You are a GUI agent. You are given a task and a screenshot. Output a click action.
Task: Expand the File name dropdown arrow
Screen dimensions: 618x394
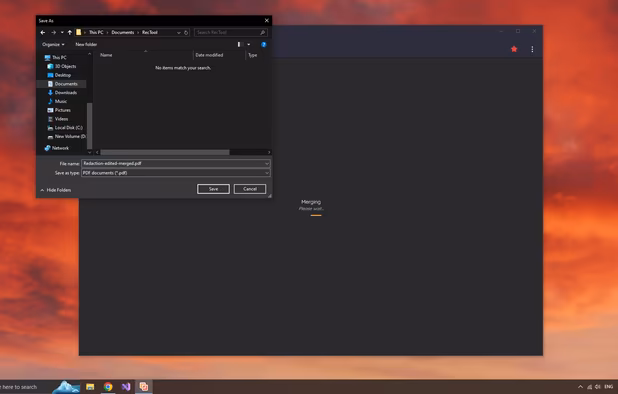tap(267, 163)
